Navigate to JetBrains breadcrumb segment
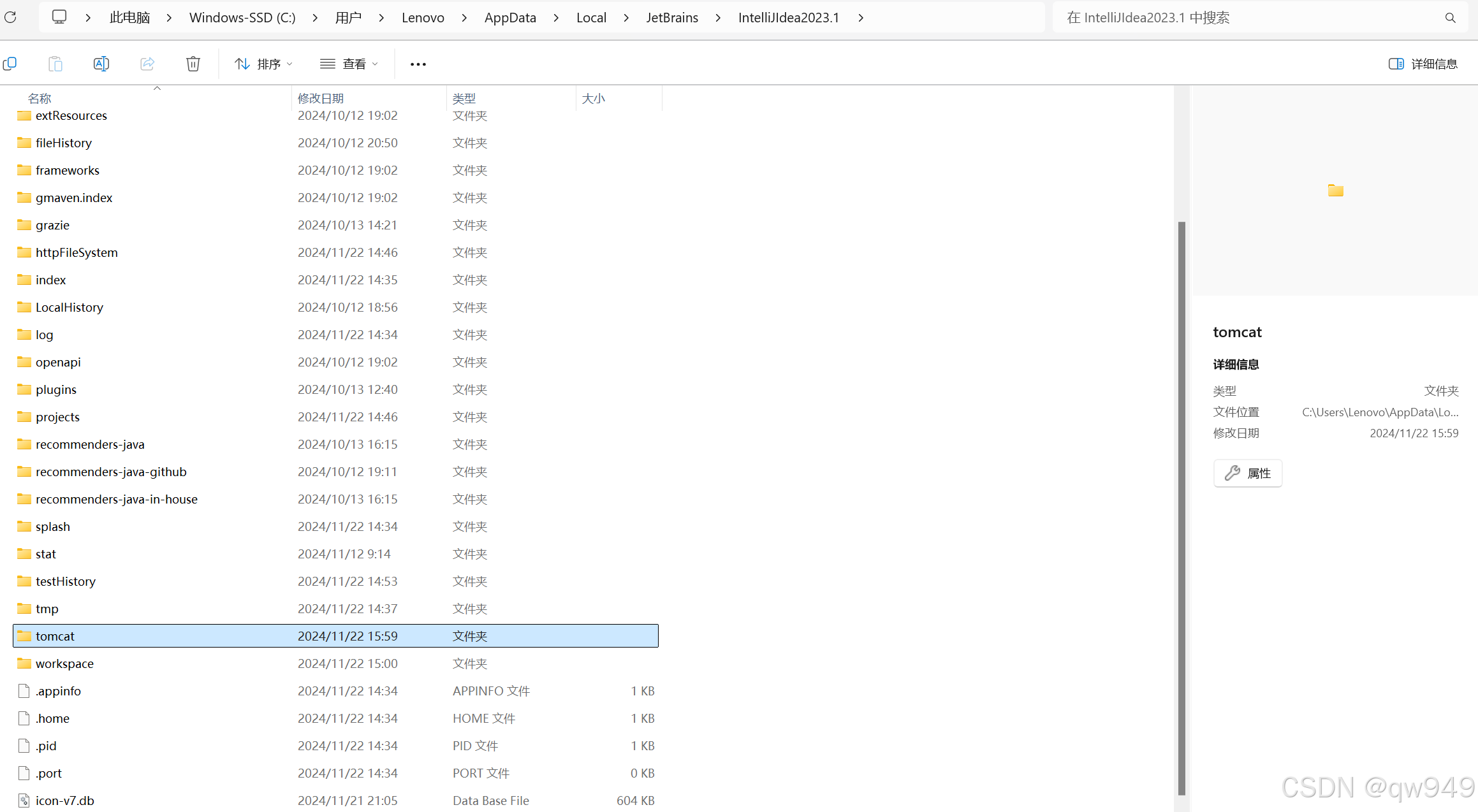1478x812 pixels. tap(672, 18)
